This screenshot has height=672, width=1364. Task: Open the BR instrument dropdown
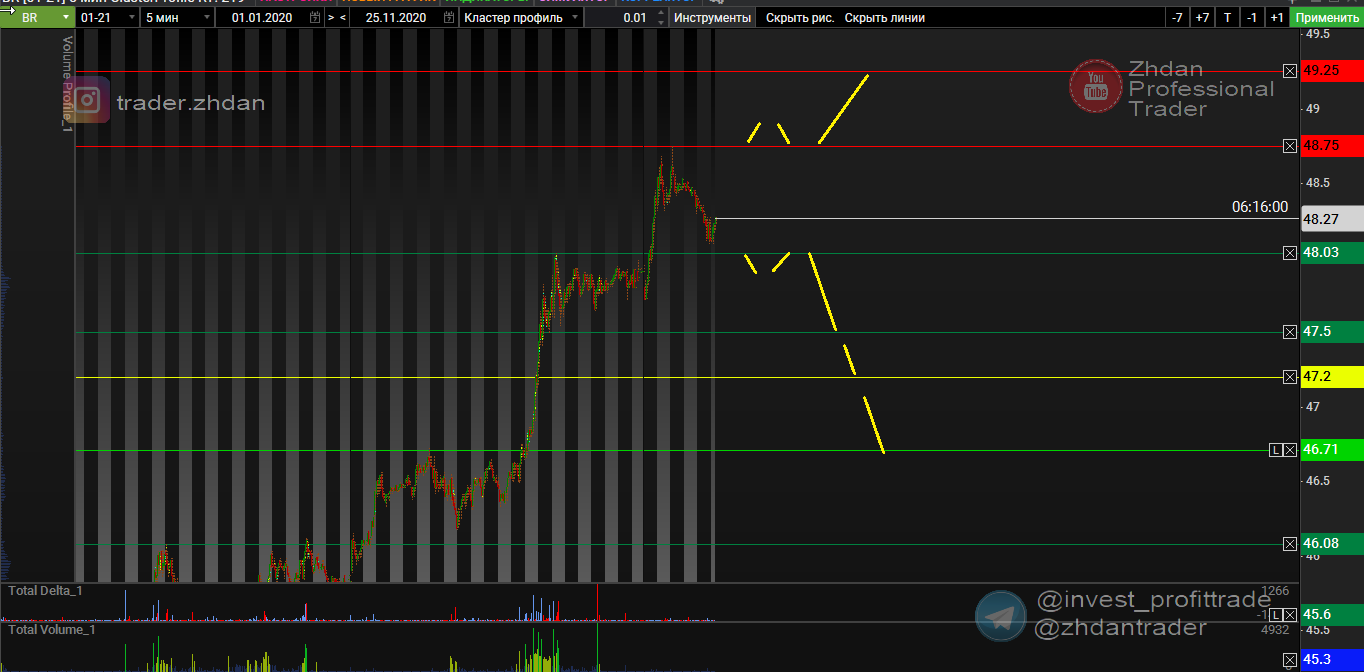click(x=37, y=18)
